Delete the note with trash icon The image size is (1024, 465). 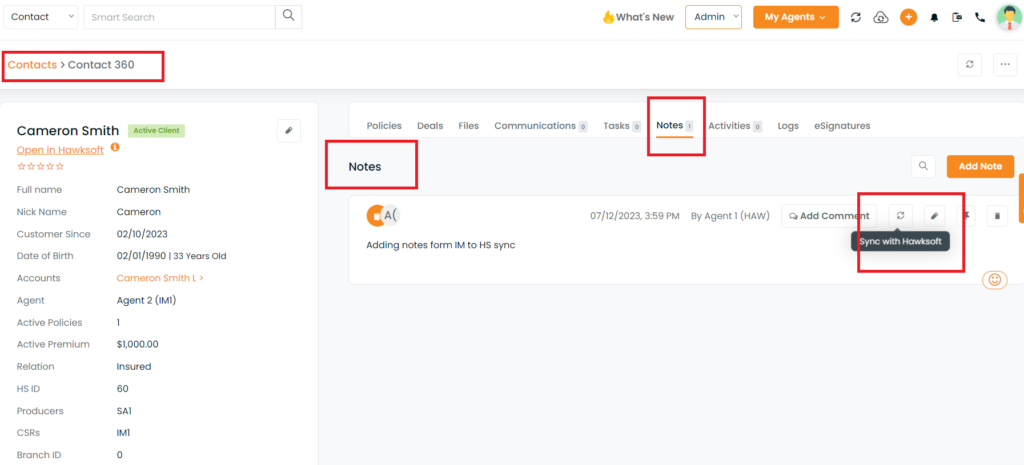coord(997,215)
